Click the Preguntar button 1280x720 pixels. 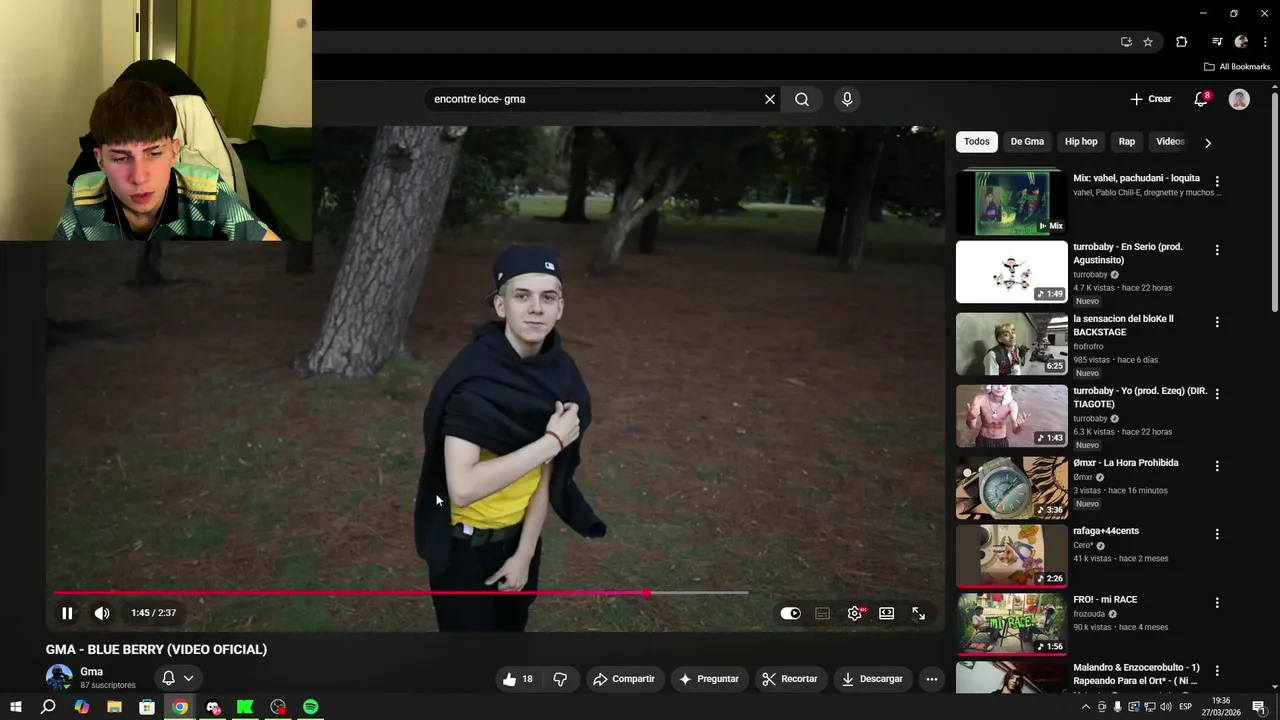point(708,679)
